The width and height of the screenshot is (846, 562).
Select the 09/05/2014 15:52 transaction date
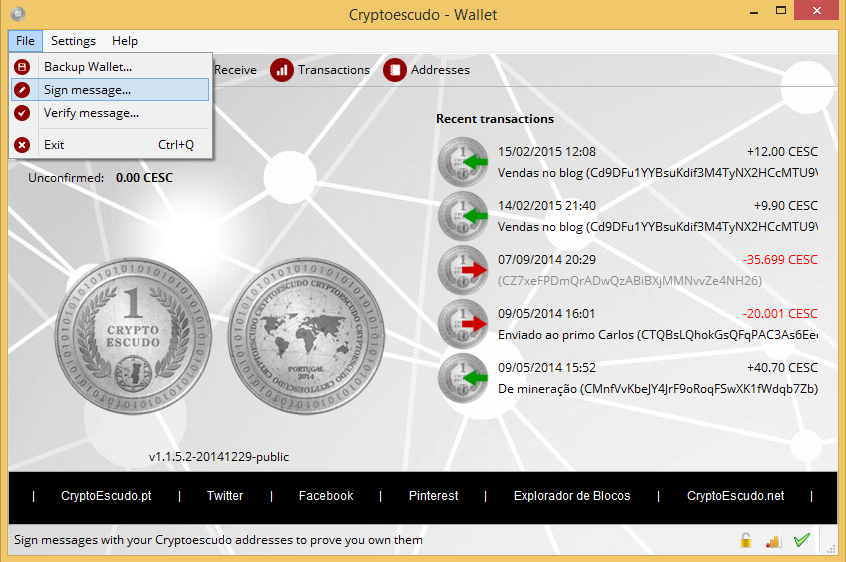click(x=547, y=368)
